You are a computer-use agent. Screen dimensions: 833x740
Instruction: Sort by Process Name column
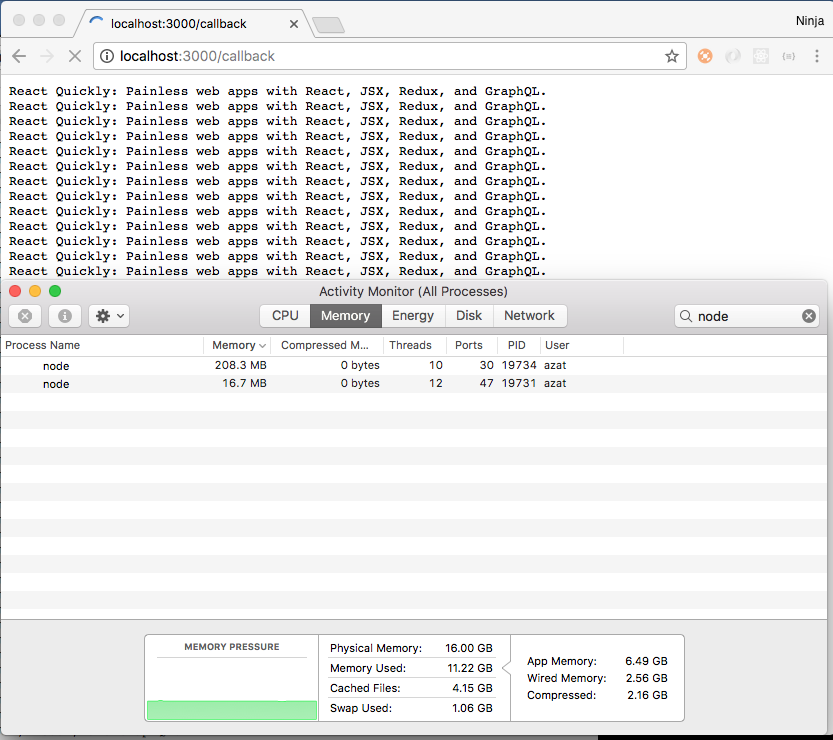coord(103,345)
